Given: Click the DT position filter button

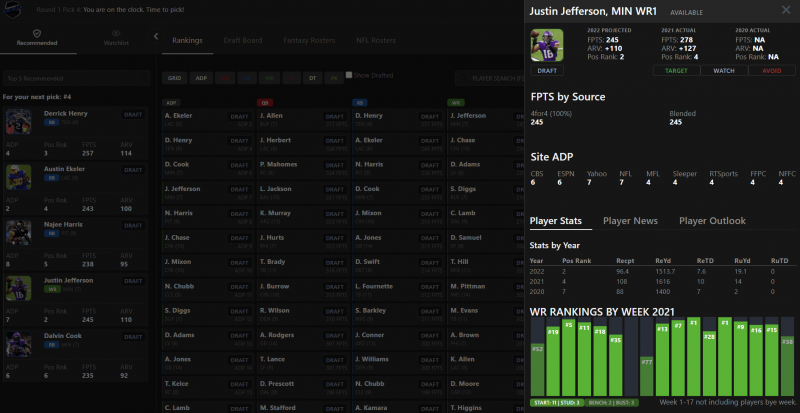Looking at the screenshot, I should [x=313, y=78].
